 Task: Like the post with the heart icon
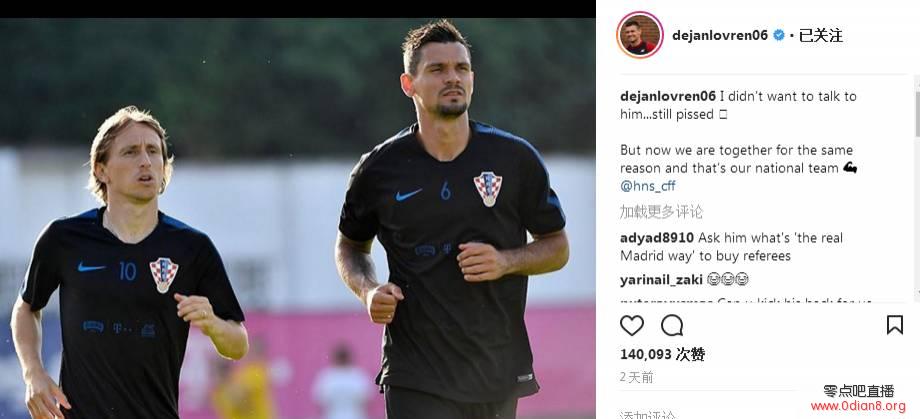click(x=631, y=325)
